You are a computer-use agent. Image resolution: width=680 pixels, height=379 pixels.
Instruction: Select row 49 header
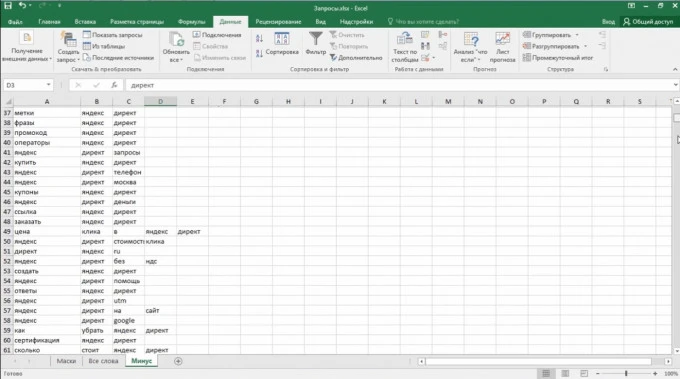pyautogui.click(x=7, y=231)
